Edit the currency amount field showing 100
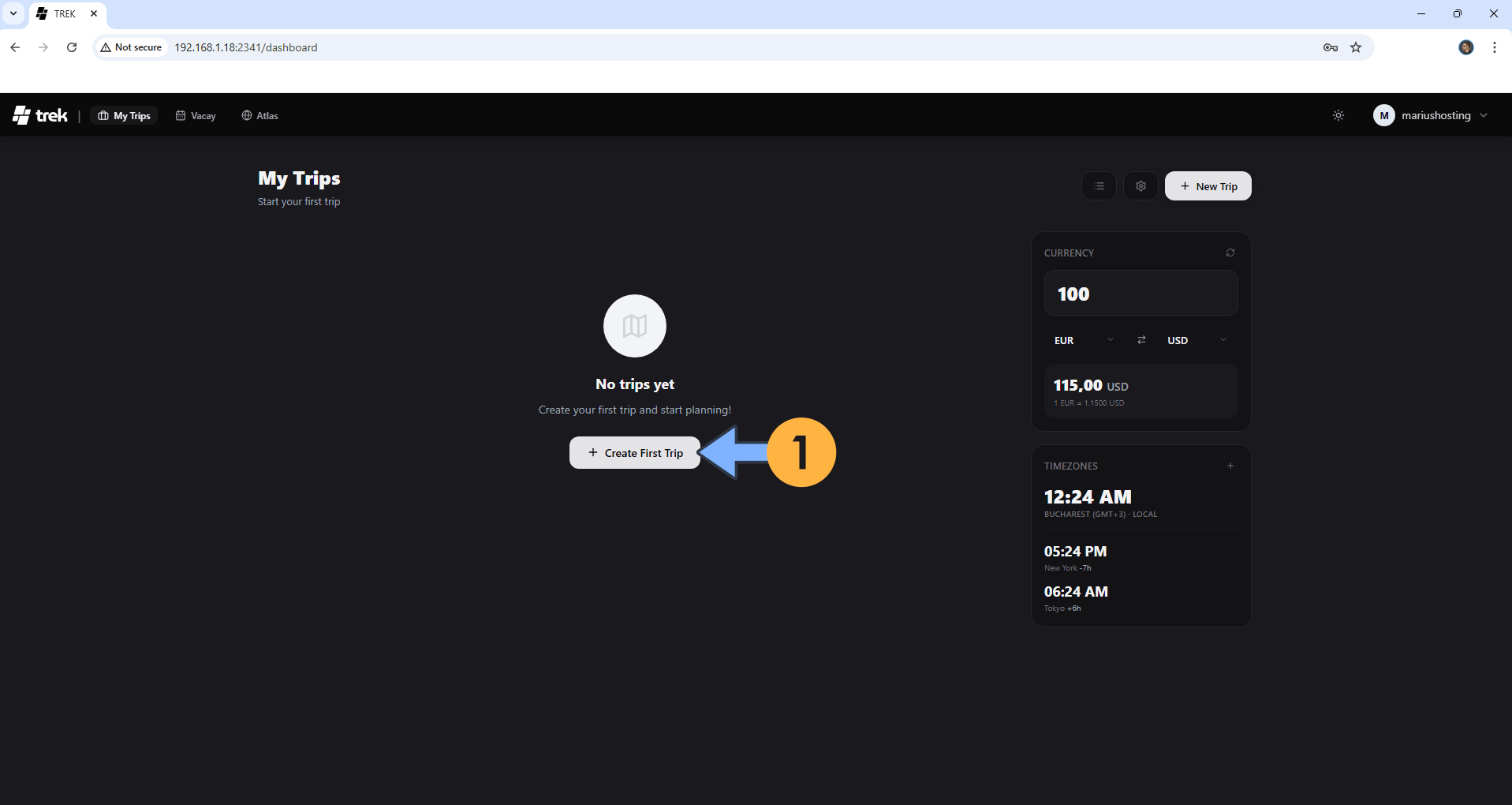1512x805 pixels. pos(1140,294)
